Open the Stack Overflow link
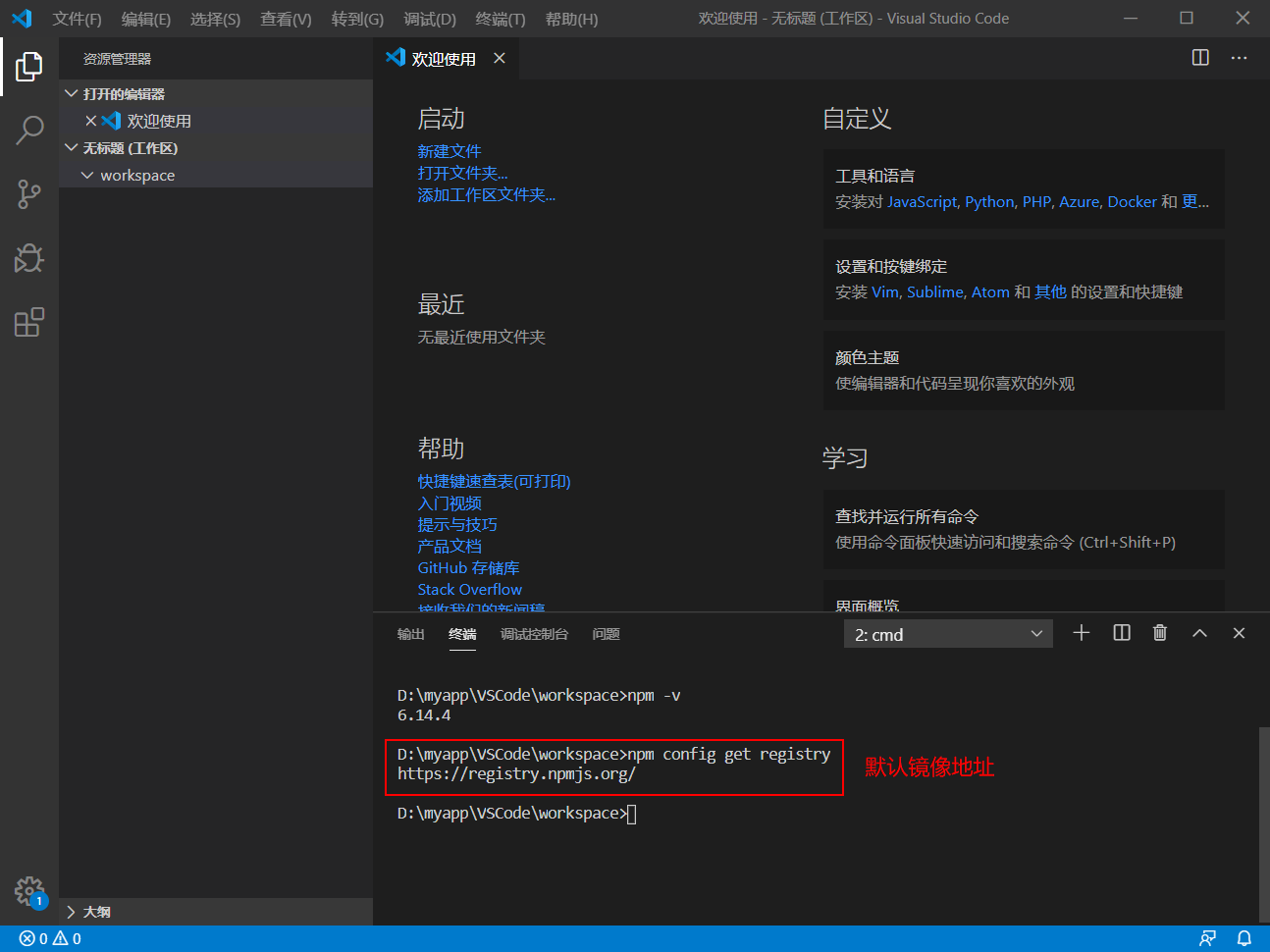Screen dimensions: 1270x952 pyautogui.click(x=469, y=589)
